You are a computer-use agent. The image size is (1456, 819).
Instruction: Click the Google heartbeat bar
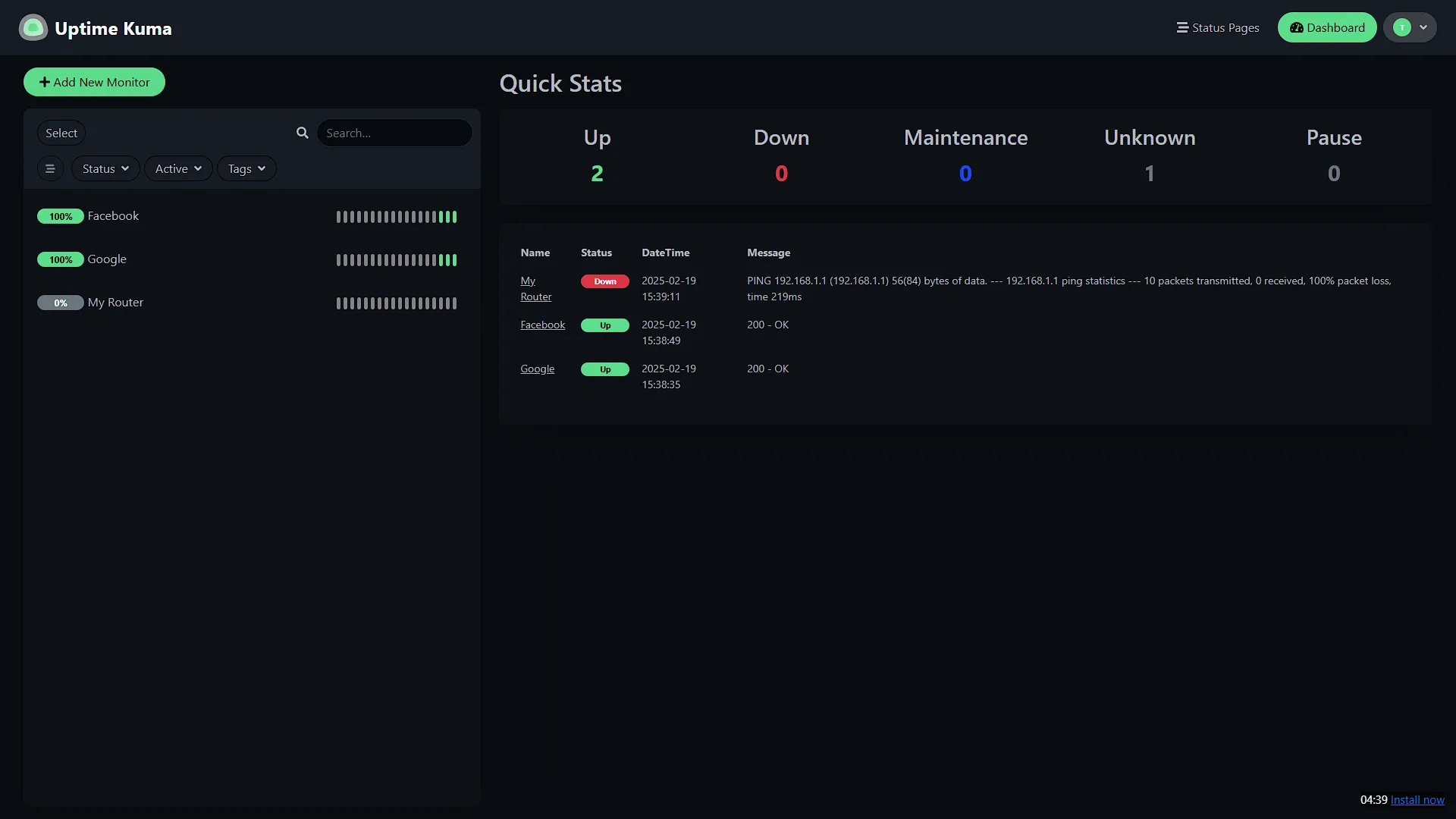point(397,260)
